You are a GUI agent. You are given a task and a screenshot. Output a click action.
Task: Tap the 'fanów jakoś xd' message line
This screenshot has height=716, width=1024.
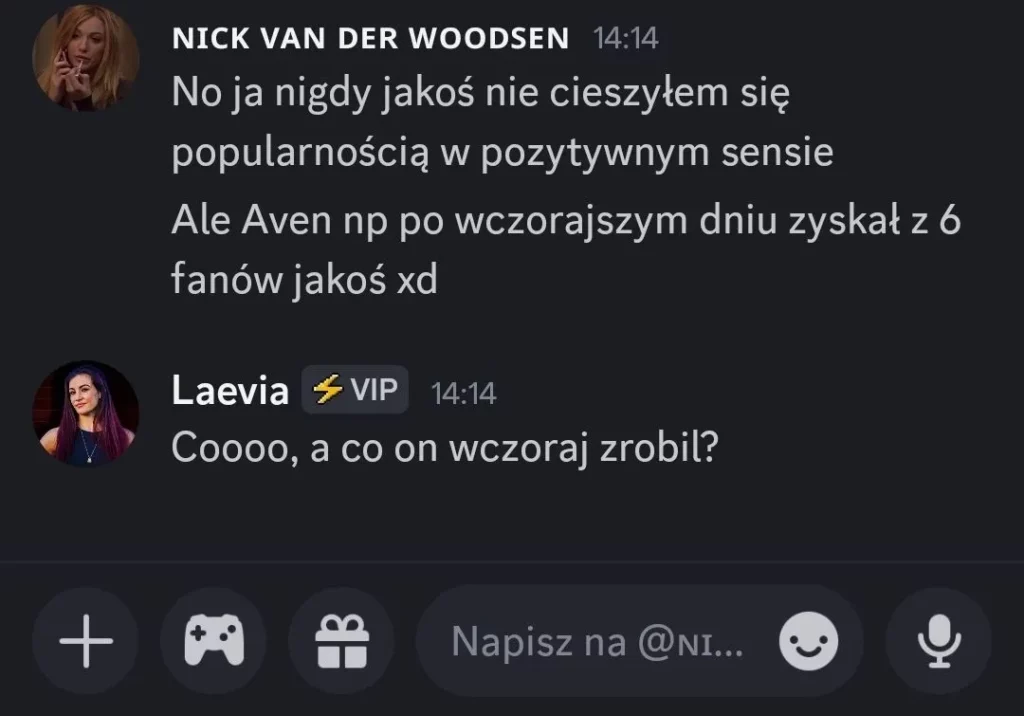304,280
